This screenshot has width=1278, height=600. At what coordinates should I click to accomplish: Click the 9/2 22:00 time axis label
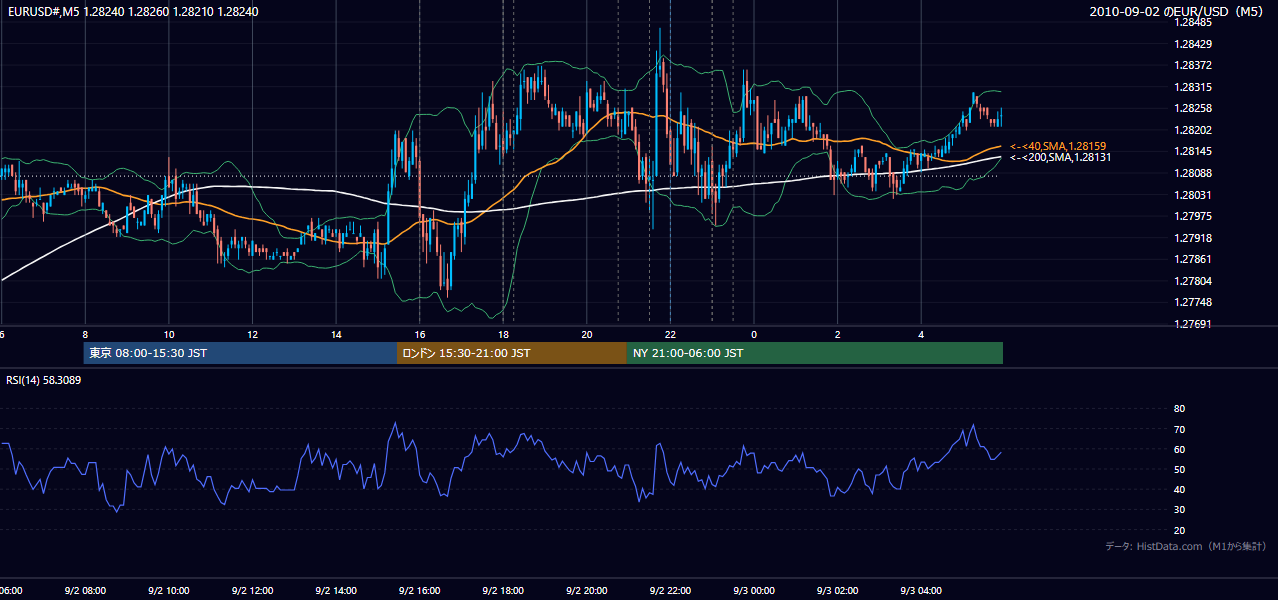tap(670, 591)
